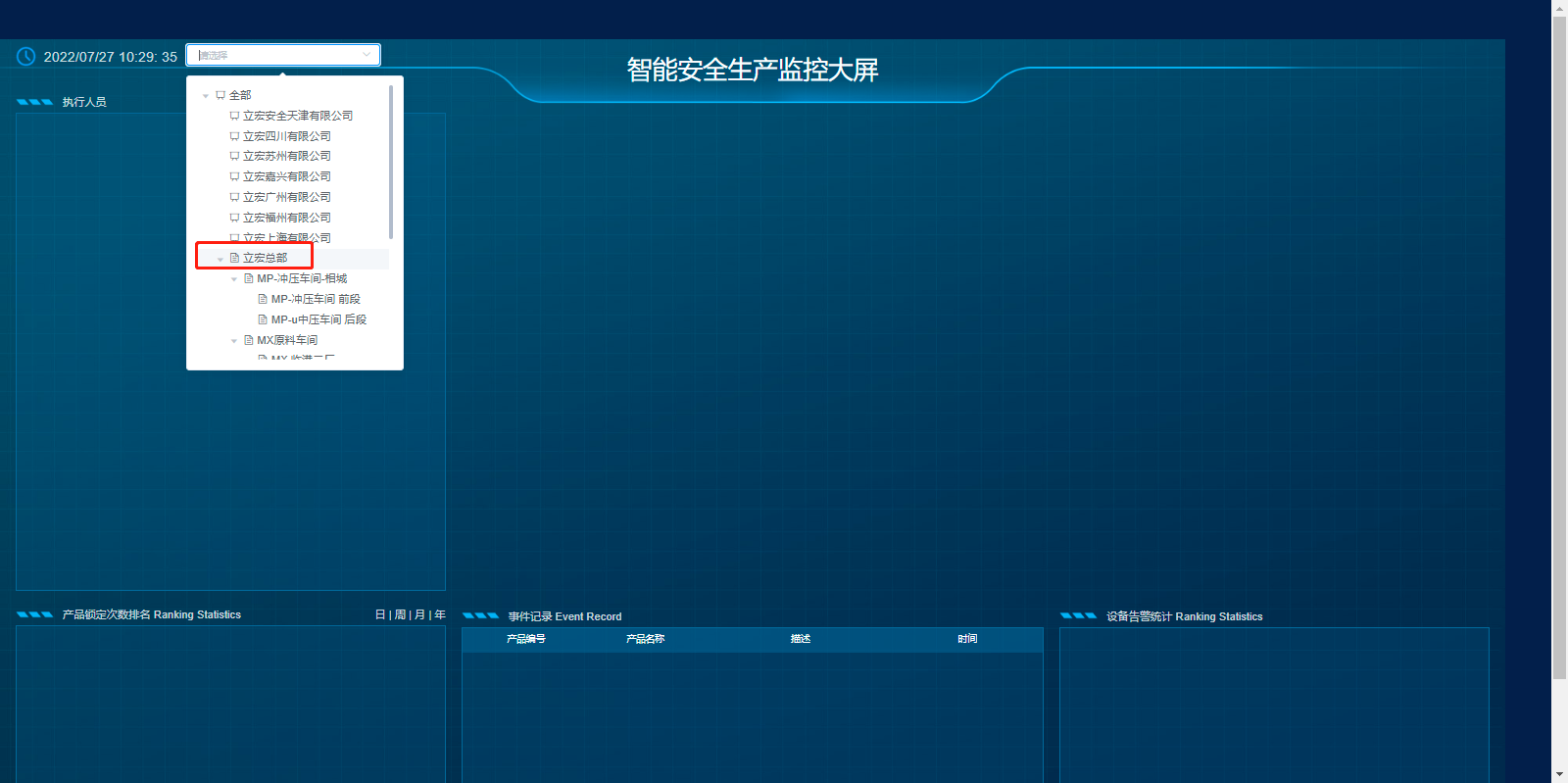Click the 事件记录 Event Record title
Viewport: 1568px width, 783px height.
point(564,616)
